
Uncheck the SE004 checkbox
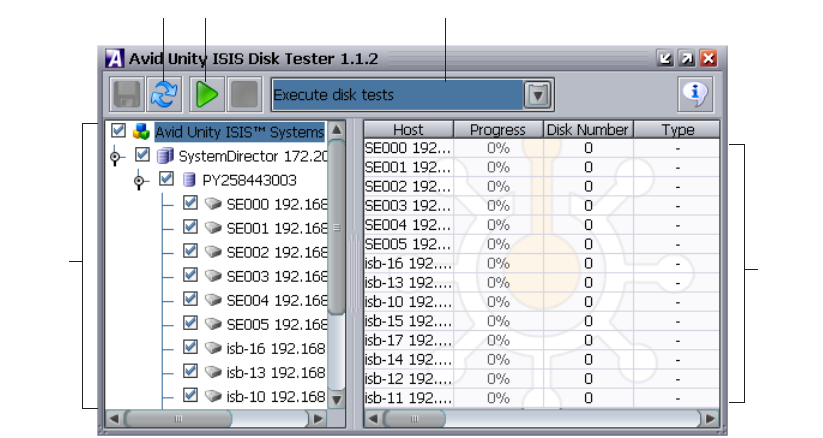[x=191, y=299]
